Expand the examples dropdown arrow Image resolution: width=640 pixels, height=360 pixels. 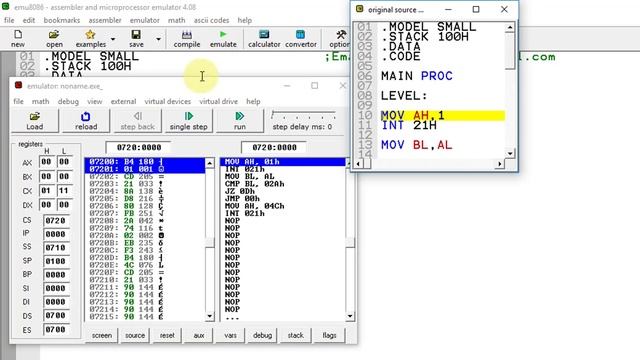pyautogui.click(x=113, y=39)
